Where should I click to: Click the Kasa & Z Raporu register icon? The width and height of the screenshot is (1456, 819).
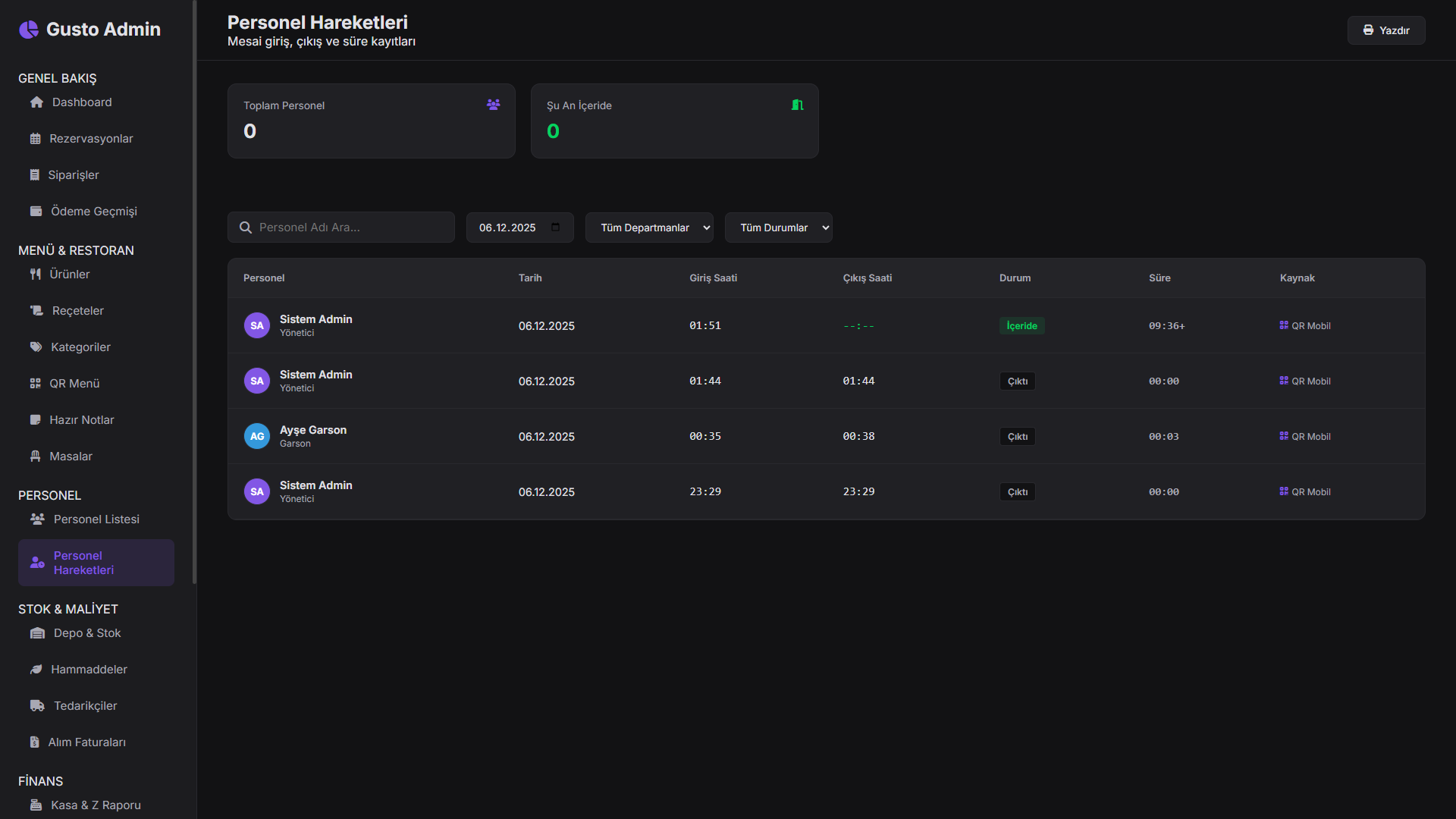pyautogui.click(x=36, y=805)
